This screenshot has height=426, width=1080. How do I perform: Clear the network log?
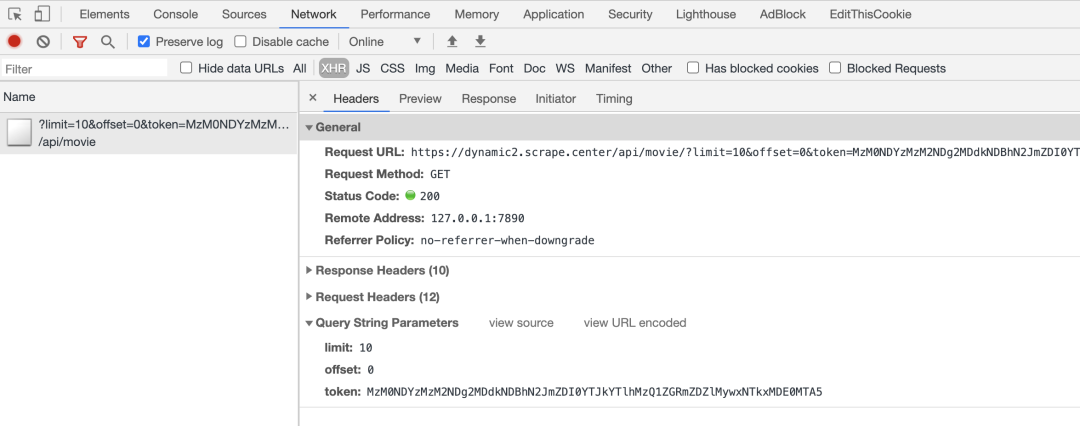click(43, 41)
